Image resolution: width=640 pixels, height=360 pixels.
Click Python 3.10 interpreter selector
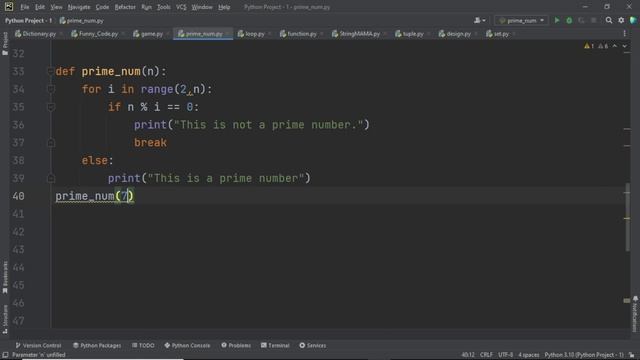click(584, 355)
